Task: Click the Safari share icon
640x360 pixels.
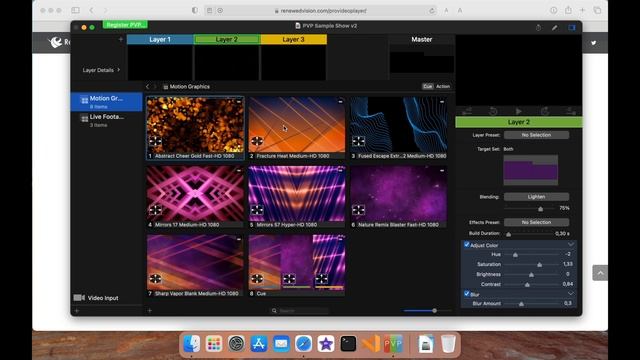Action: pyautogui.click(x=568, y=10)
